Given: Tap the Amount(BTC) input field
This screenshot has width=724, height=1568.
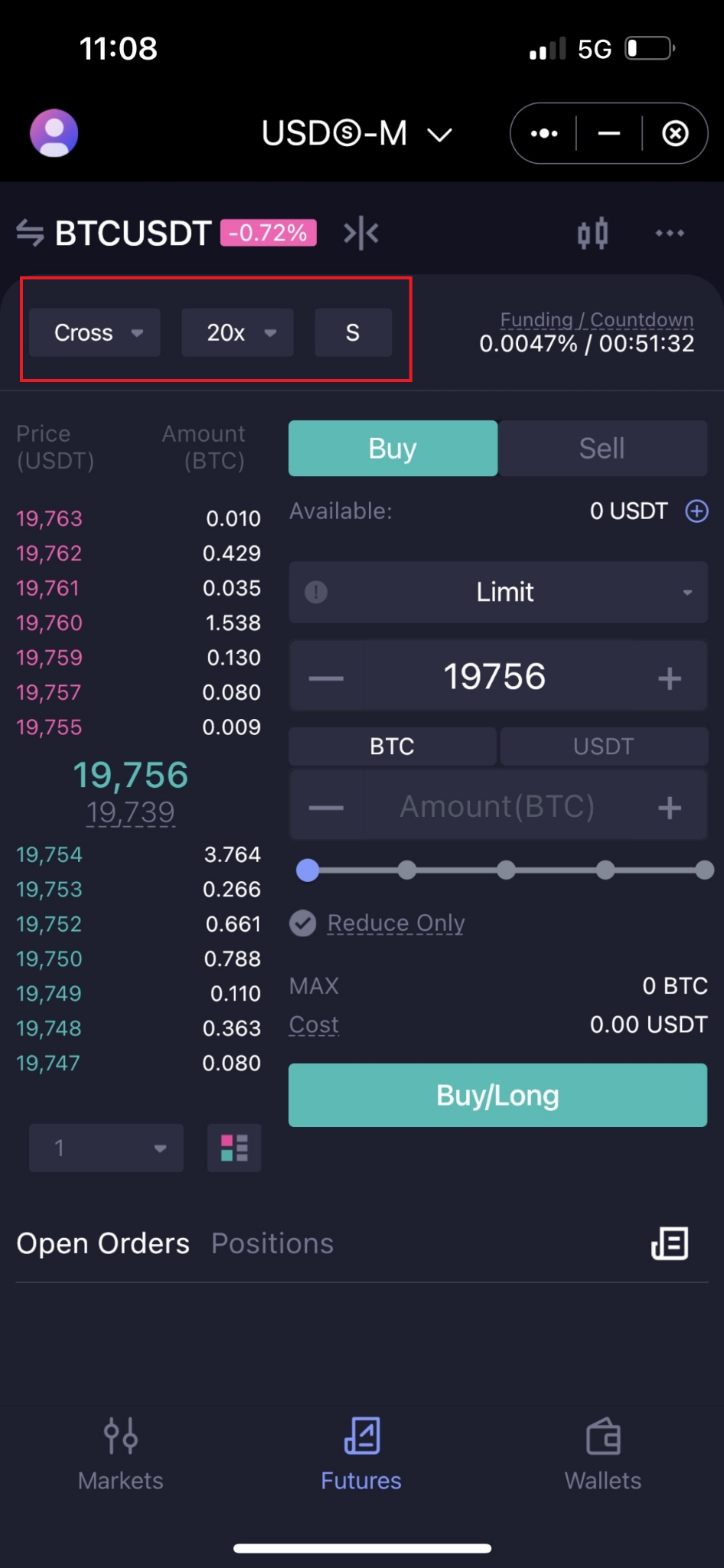Looking at the screenshot, I should click(x=497, y=807).
